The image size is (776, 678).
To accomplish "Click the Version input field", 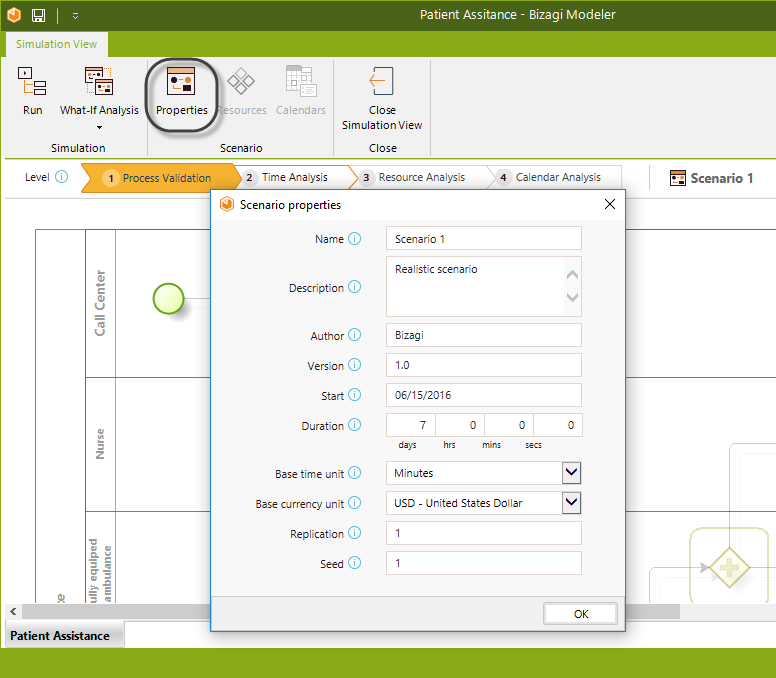I will (484, 365).
